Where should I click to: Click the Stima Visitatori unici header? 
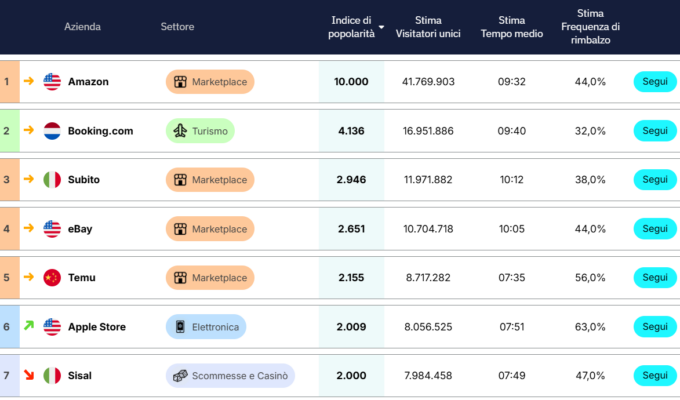click(428, 27)
